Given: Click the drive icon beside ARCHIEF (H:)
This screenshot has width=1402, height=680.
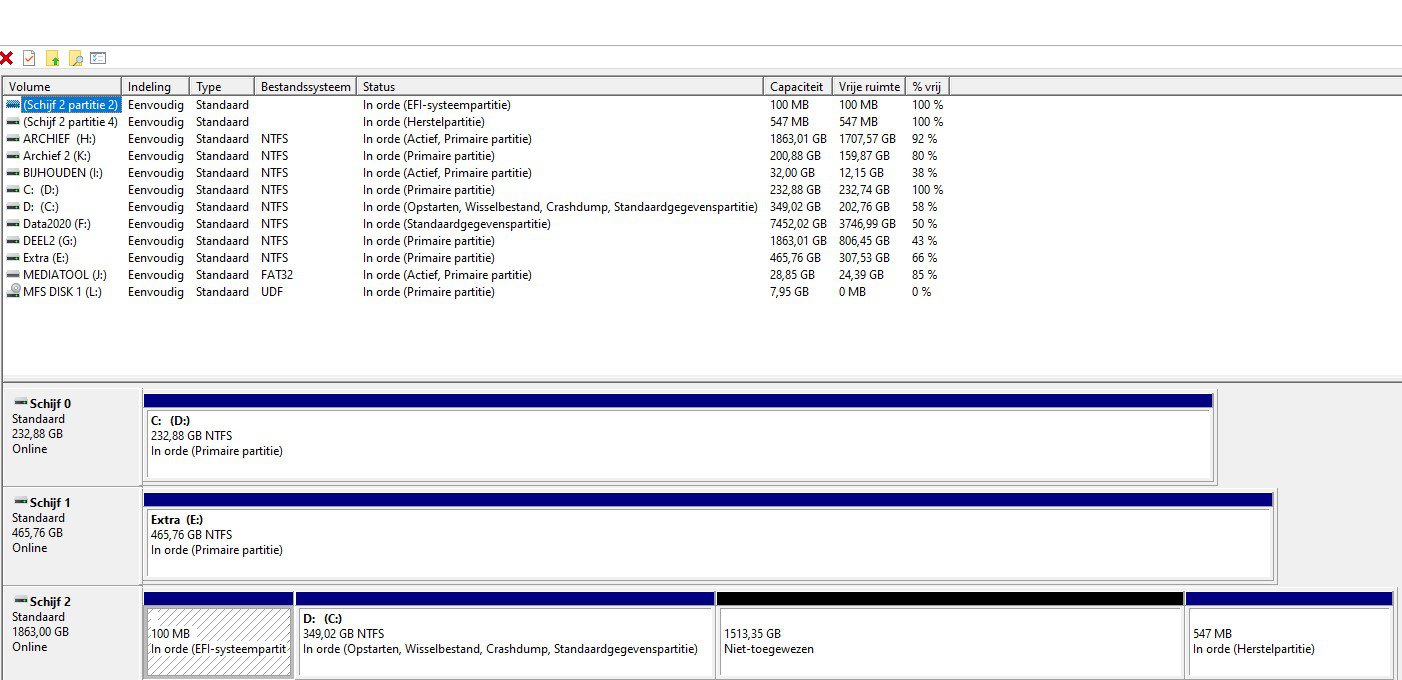Looking at the screenshot, I should (x=13, y=139).
